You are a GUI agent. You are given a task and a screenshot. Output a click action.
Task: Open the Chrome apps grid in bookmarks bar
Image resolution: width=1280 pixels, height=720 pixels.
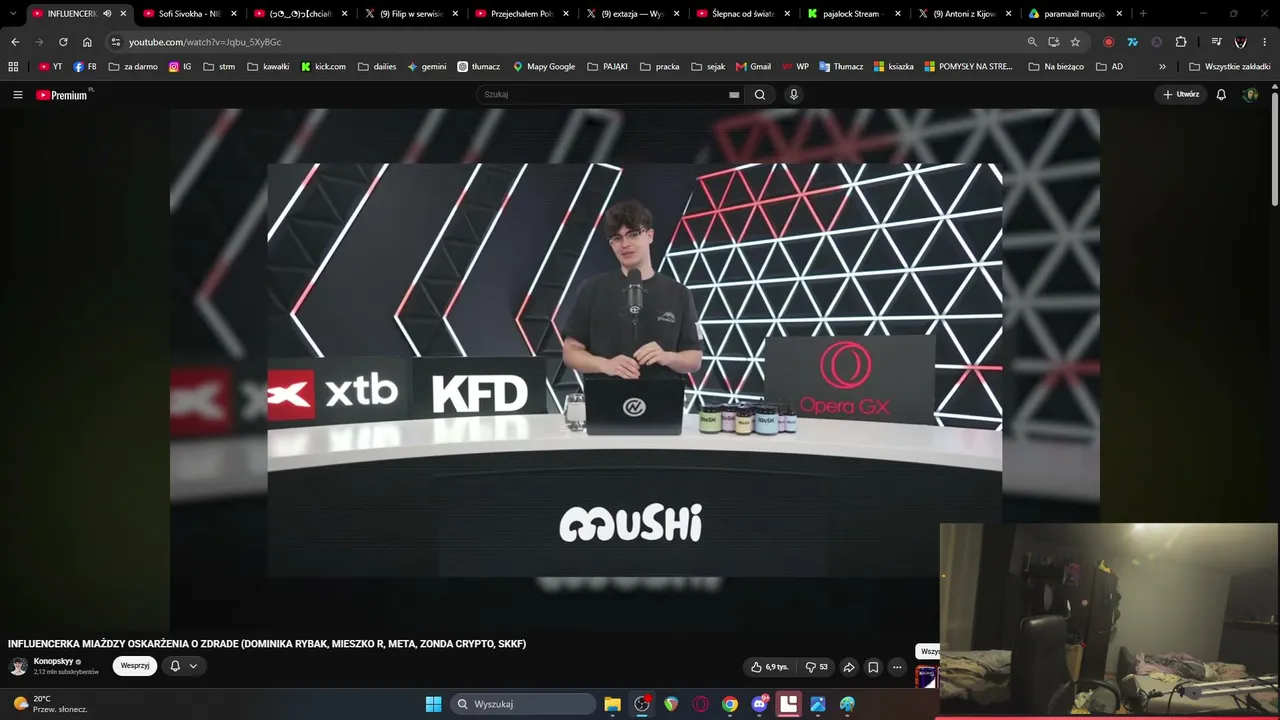tap(13, 67)
